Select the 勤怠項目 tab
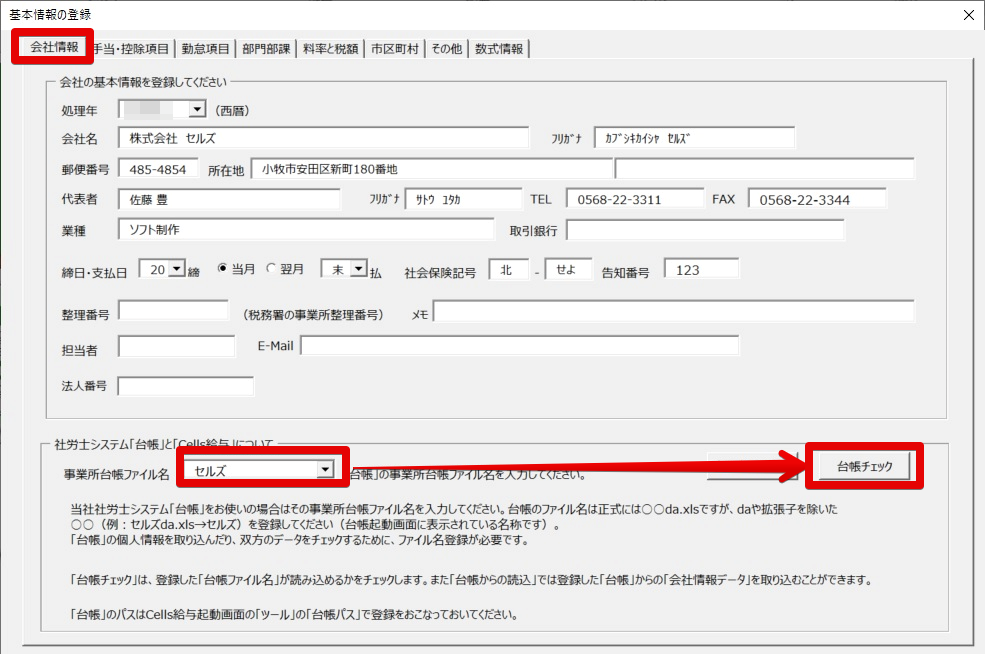This screenshot has width=986, height=654. click(x=206, y=48)
